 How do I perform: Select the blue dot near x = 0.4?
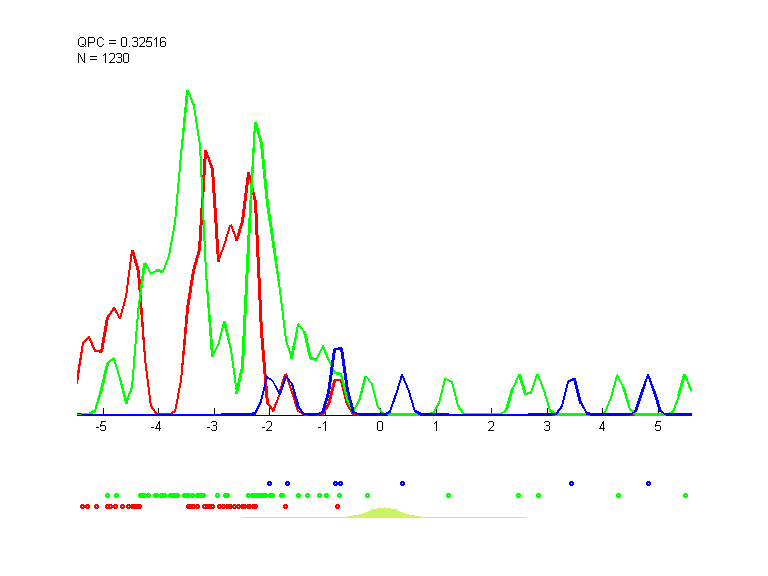coord(402,483)
